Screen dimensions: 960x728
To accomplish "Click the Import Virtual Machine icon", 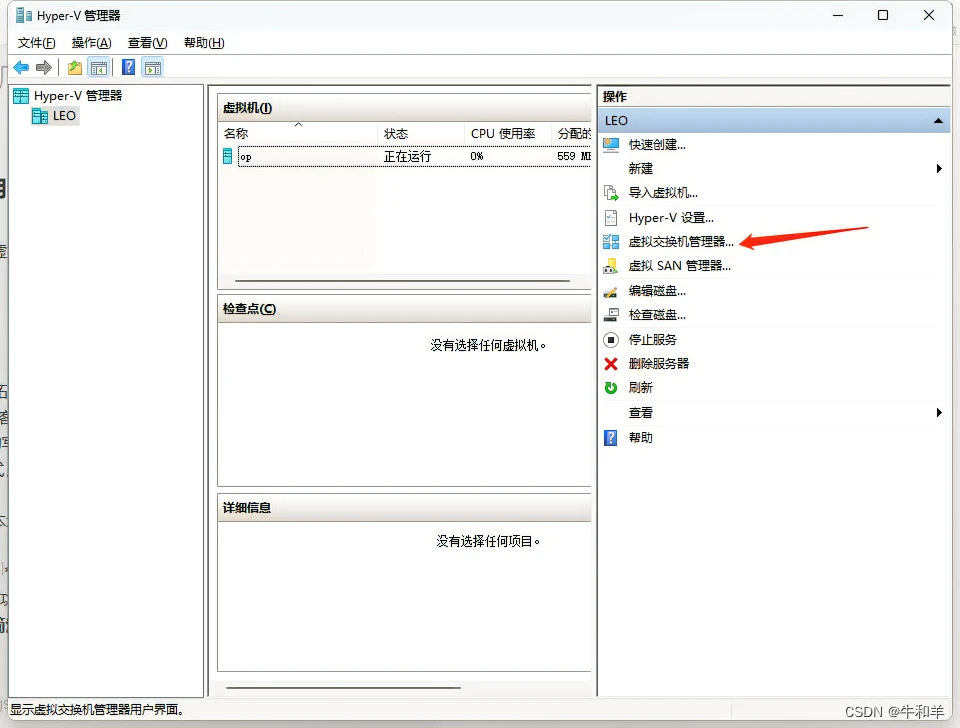I will [611, 193].
